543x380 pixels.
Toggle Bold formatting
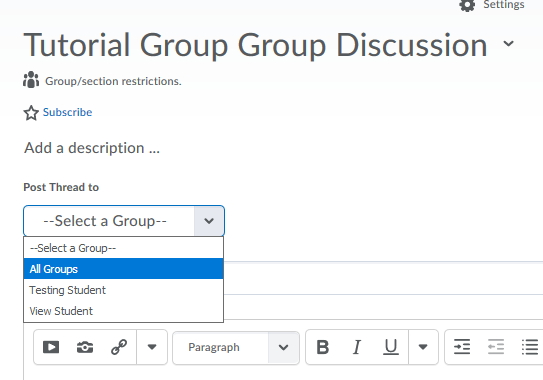pyautogui.click(x=323, y=347)
